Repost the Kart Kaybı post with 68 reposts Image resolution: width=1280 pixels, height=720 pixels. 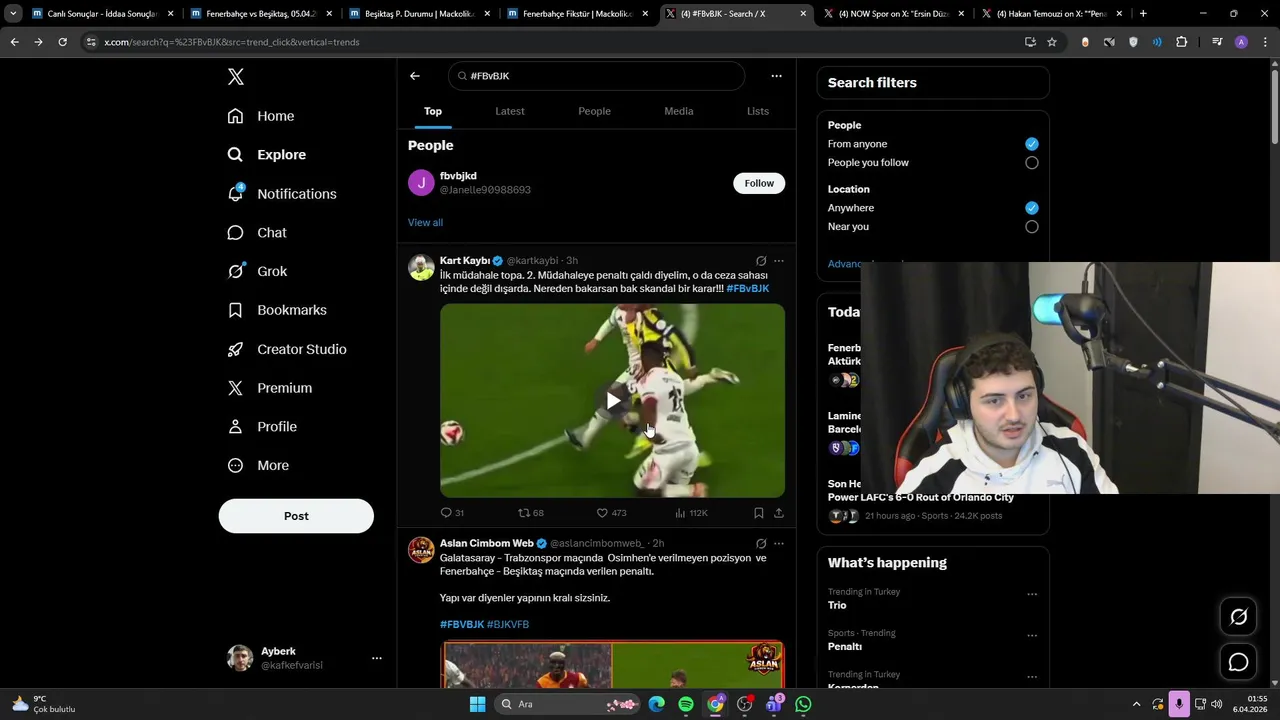pyautogui.click(x=531, y=513)
